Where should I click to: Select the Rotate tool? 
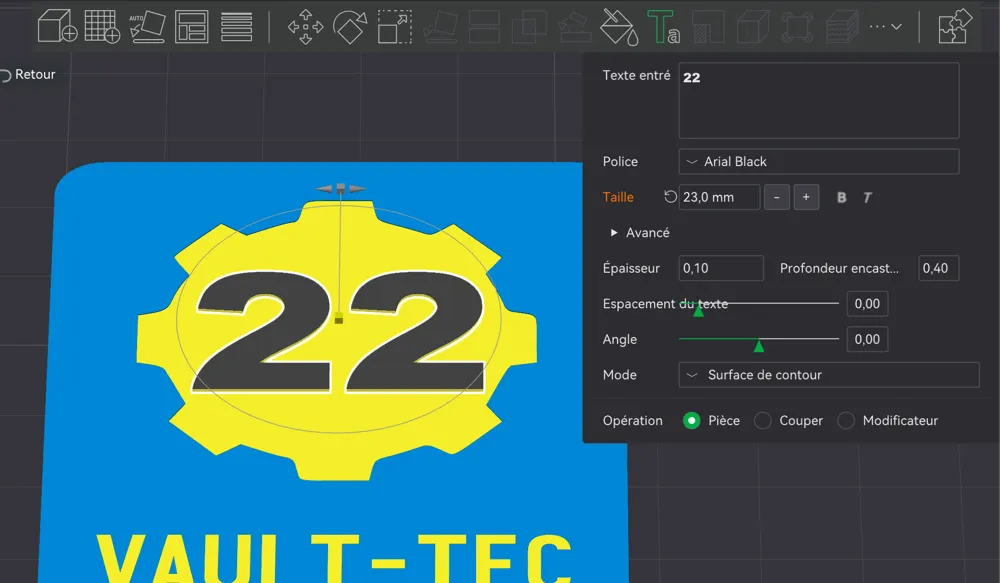coord(349,27)
